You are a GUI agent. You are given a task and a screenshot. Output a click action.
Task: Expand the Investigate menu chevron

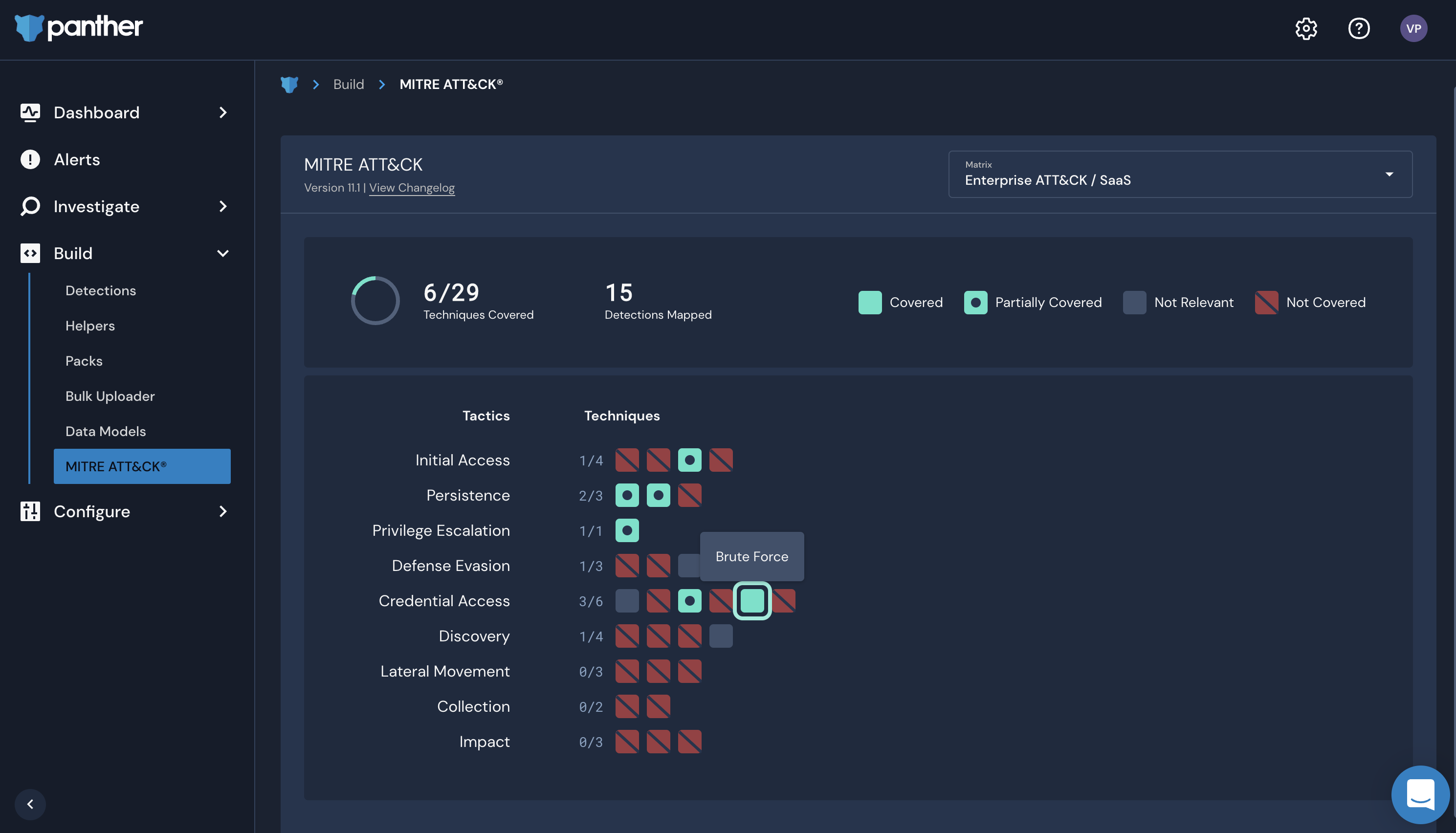223,206
